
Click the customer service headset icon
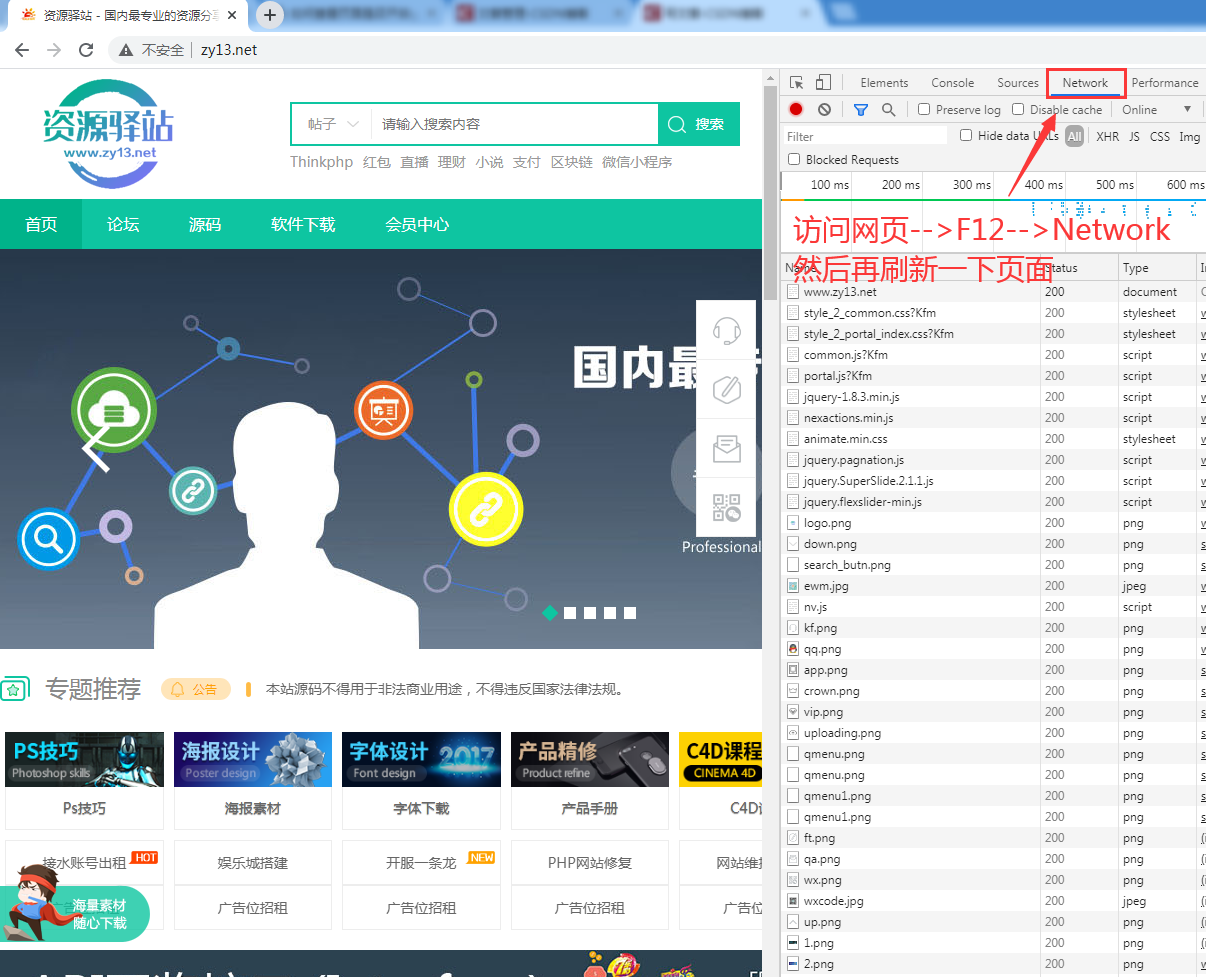point(726,330)
